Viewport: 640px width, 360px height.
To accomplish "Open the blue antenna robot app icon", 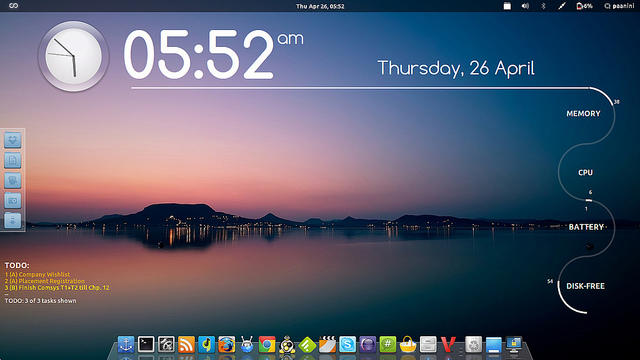I will (247, 344).
